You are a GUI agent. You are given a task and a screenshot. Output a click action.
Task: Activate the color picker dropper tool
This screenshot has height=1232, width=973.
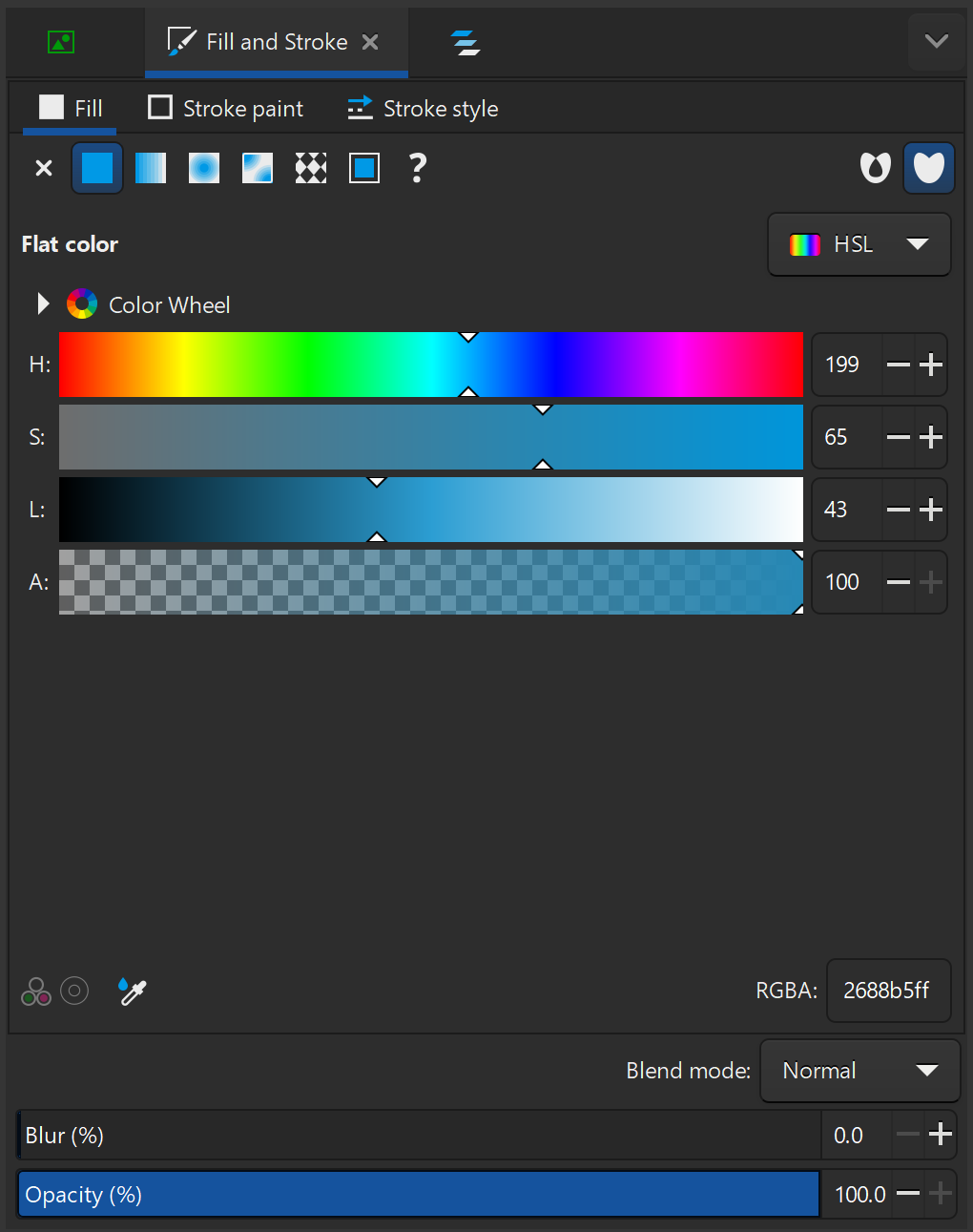[x=132, y=992]
